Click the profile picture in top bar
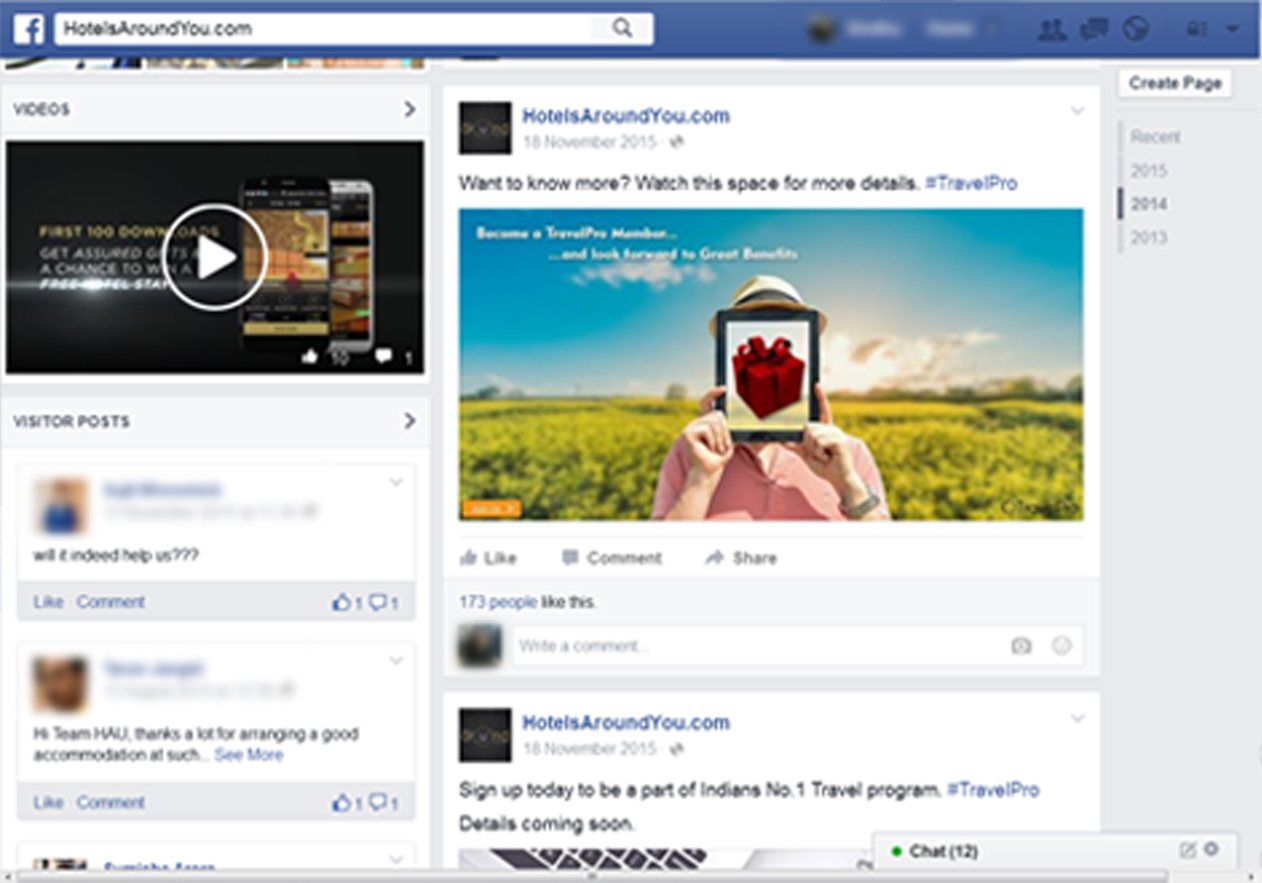The width and height of the screenshot is (1262, 883). click(x=822, y=30)
